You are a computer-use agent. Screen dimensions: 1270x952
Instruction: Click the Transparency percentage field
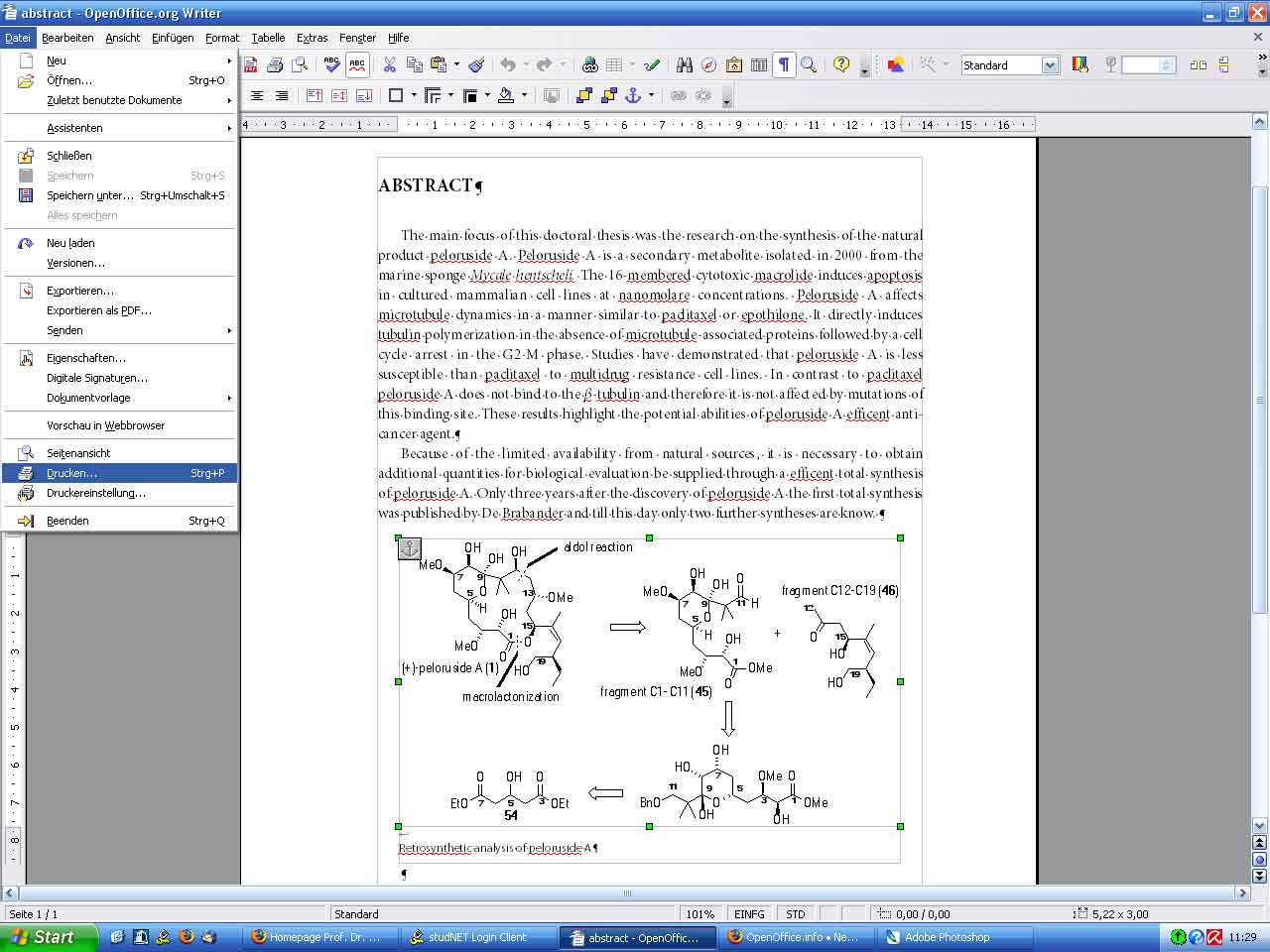click(x=1149, y=64)
